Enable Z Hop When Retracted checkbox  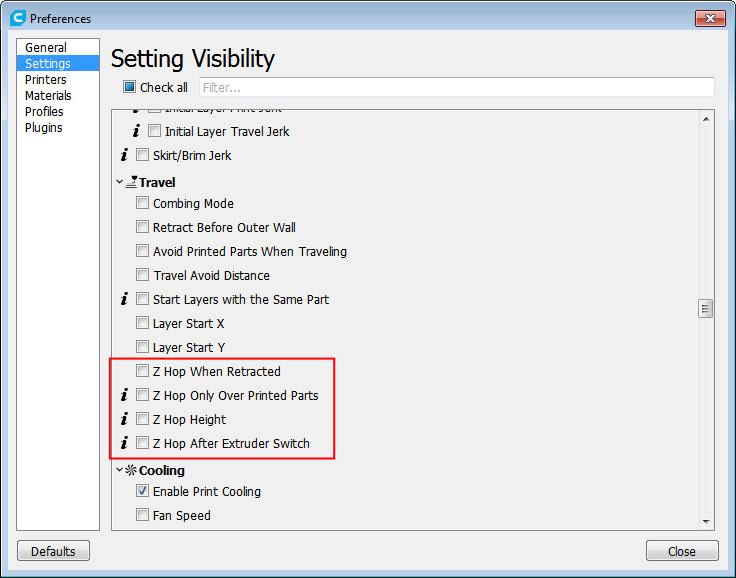coord(142,371)
